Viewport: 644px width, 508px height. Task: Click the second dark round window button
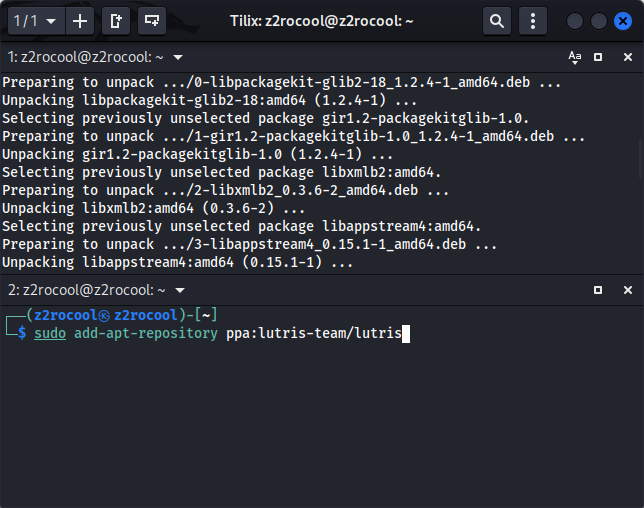(x=598, y=21)
